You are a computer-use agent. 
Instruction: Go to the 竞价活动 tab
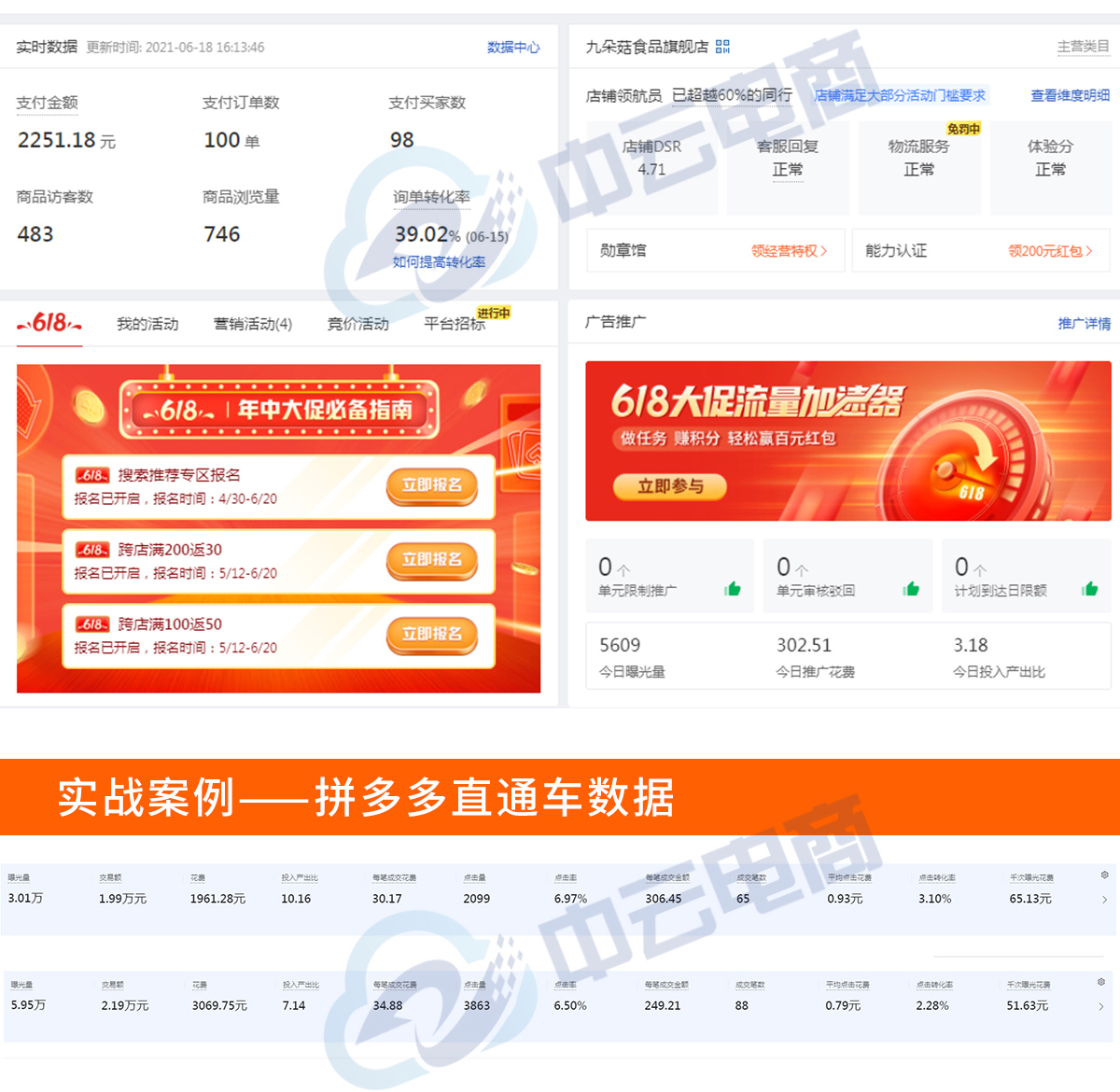(358, 324)
